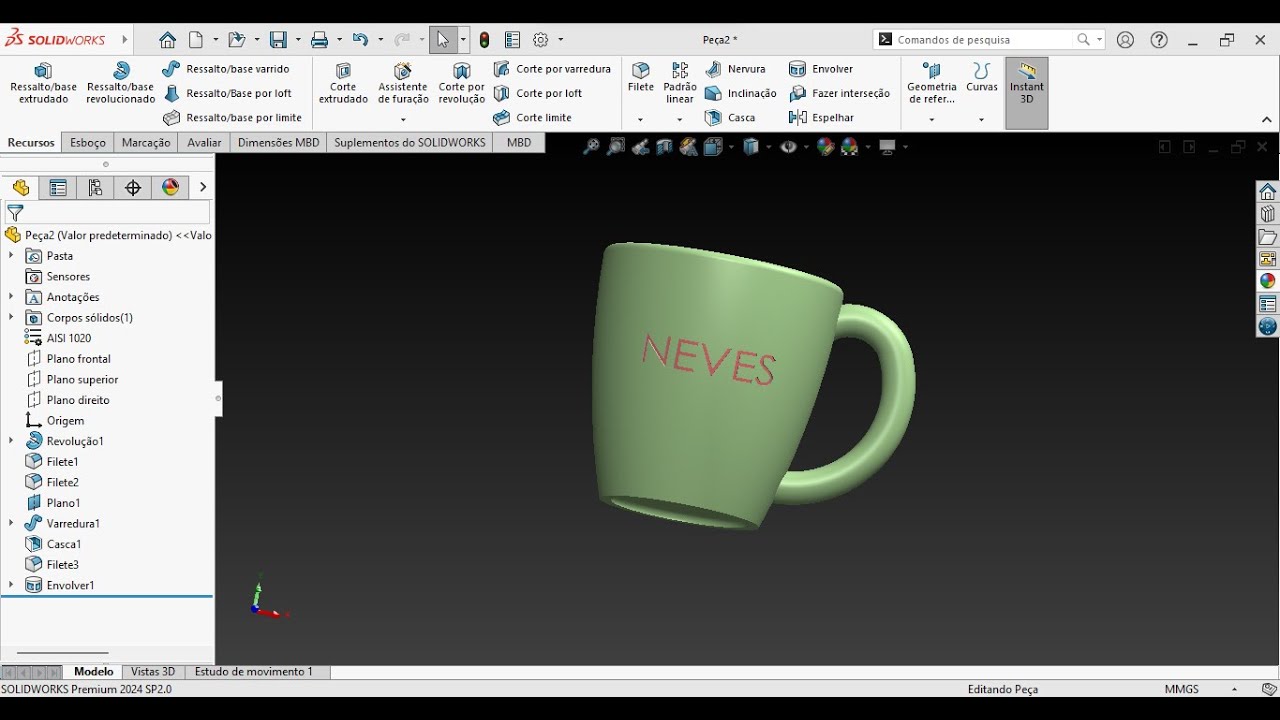Create a new document with the New icon
The image size is (1280, 720).
point(196,40)
